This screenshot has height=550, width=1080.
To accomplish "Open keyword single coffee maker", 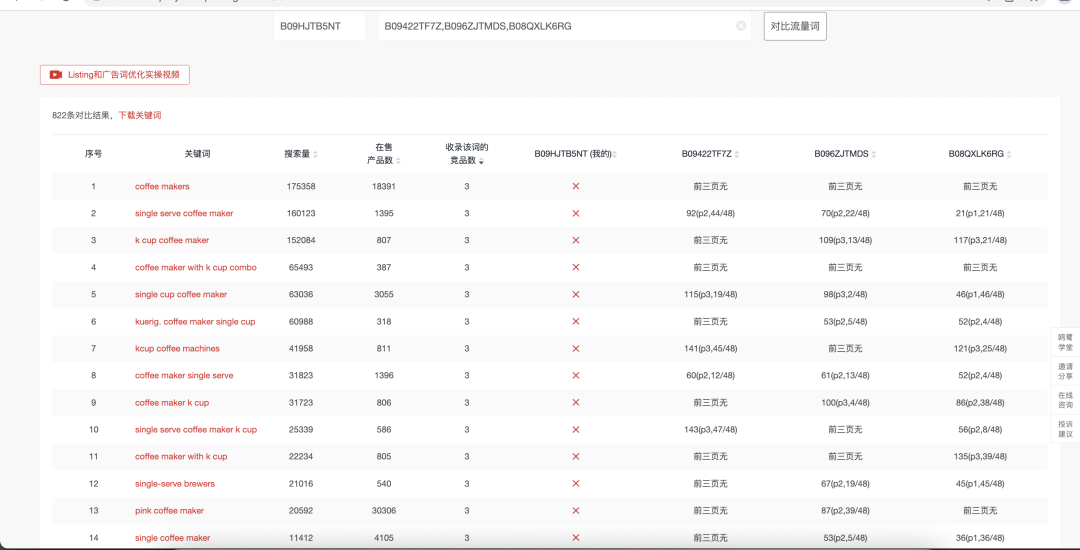I will 172,538.
